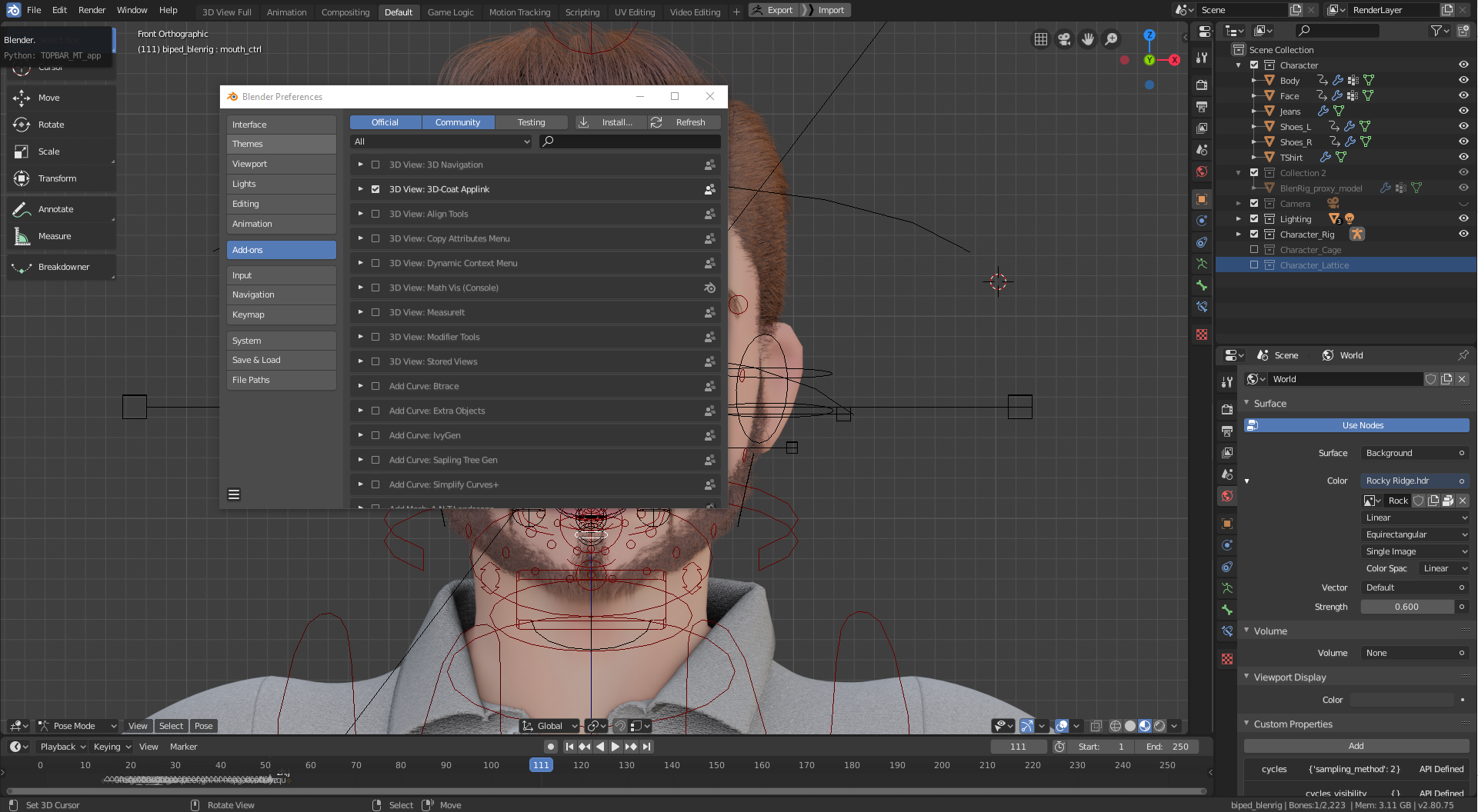Screen dimensions: 1478x812
Task: Enable 3D View: Align Tools add-on
Action: (375, 214)
